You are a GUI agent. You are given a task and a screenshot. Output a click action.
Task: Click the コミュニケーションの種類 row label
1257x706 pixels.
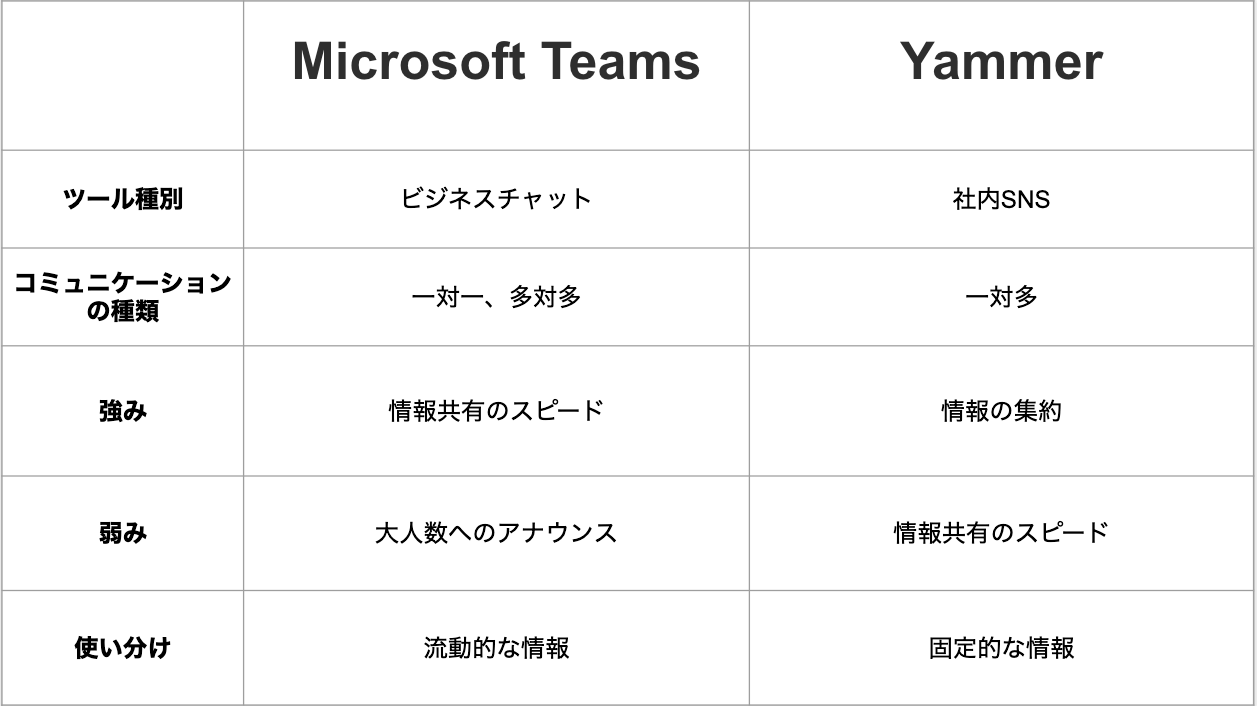pos(122,297)
